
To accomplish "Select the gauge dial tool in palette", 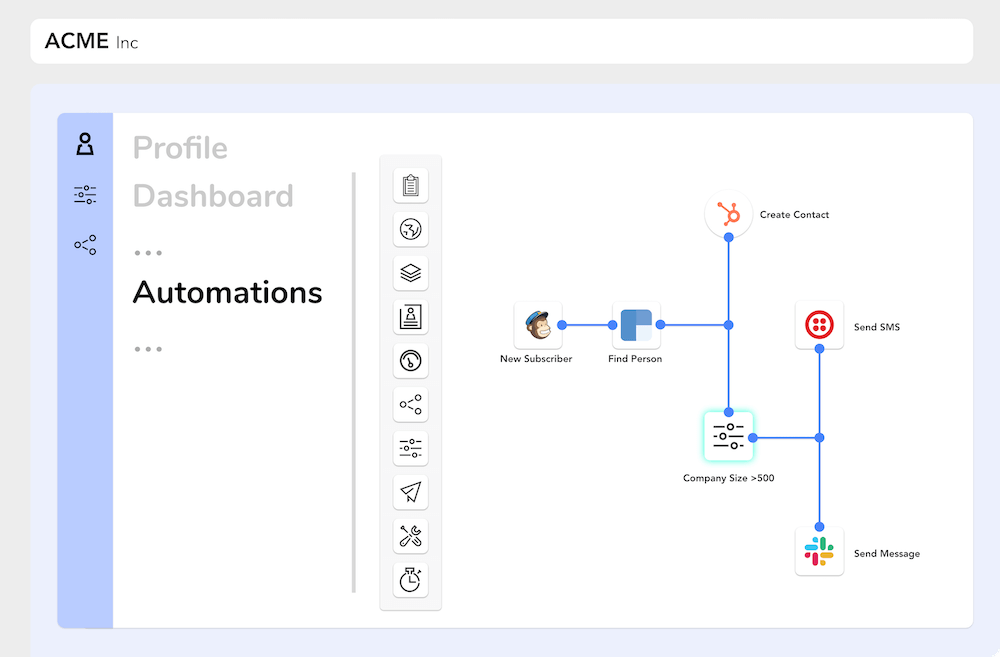I will coord(411,361).
